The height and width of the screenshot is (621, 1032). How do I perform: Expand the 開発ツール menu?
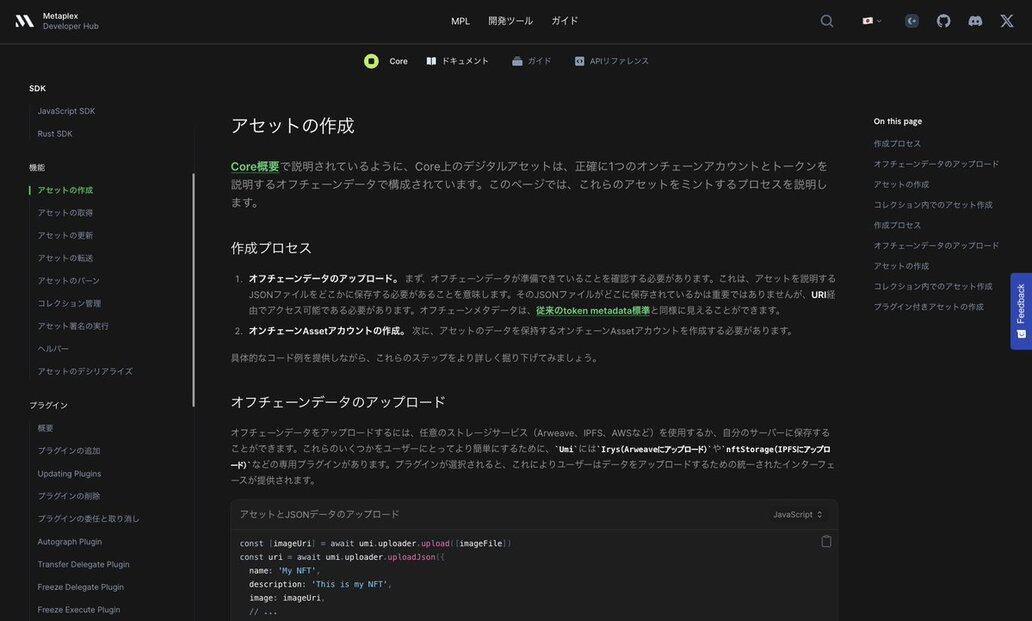coord(510,21)
